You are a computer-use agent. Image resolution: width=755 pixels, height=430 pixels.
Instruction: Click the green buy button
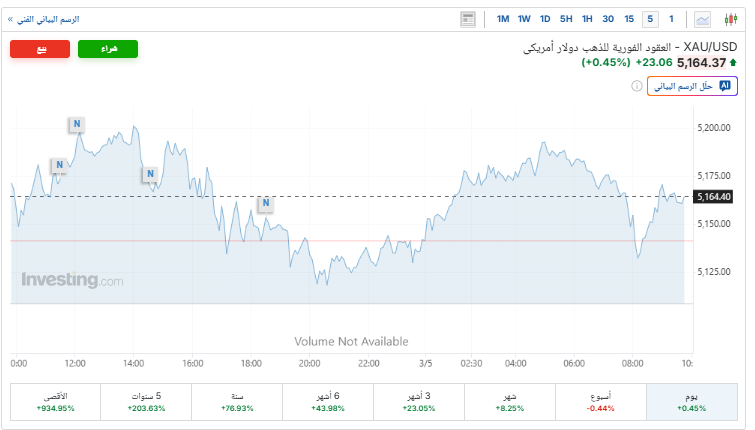pyautogui.click(x=107, y=49)
